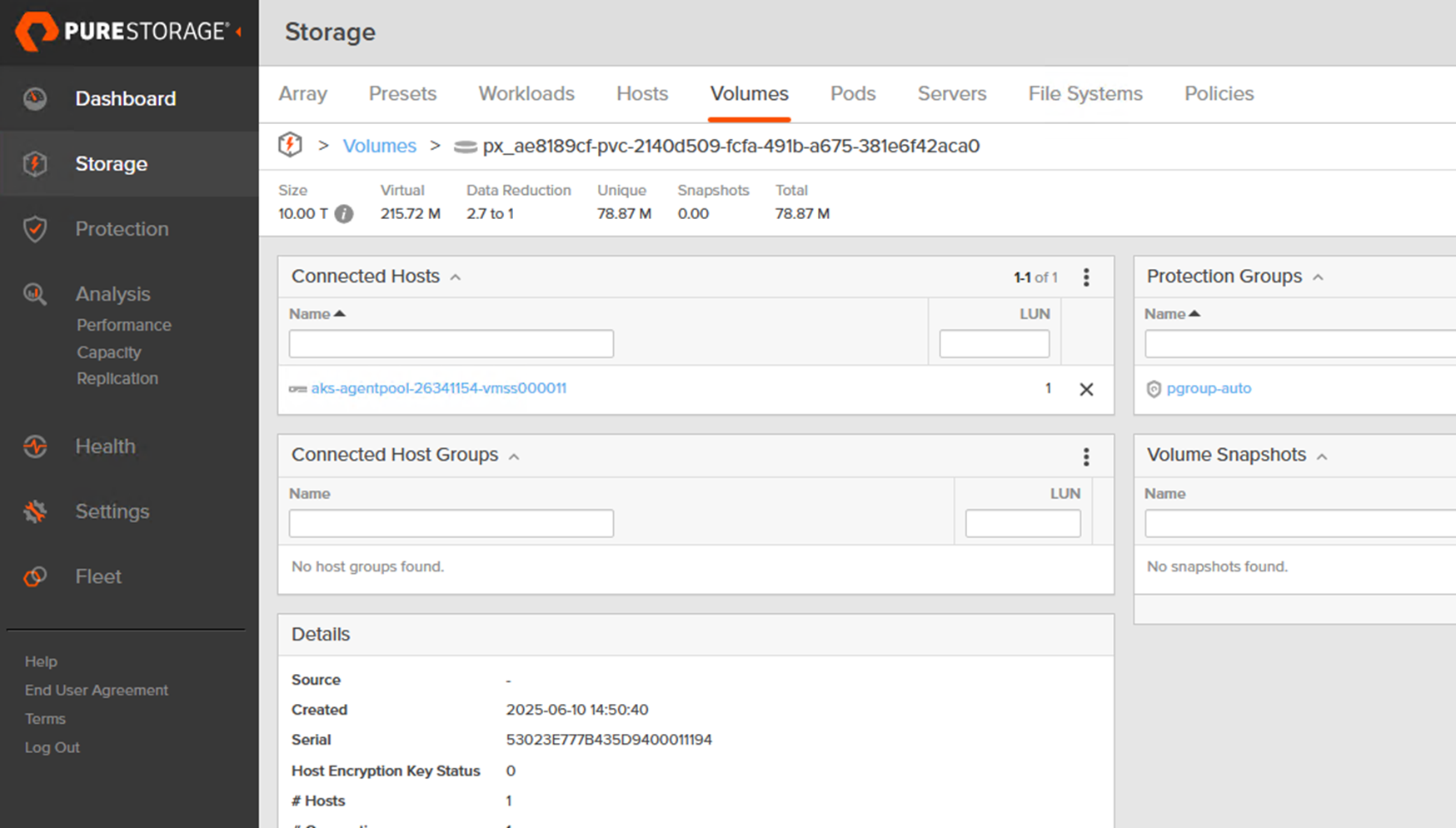Screen dimensions: 1456x828
Task: Focus Connected Host Groups Name filter field
Action: click(x=451, y=524)
